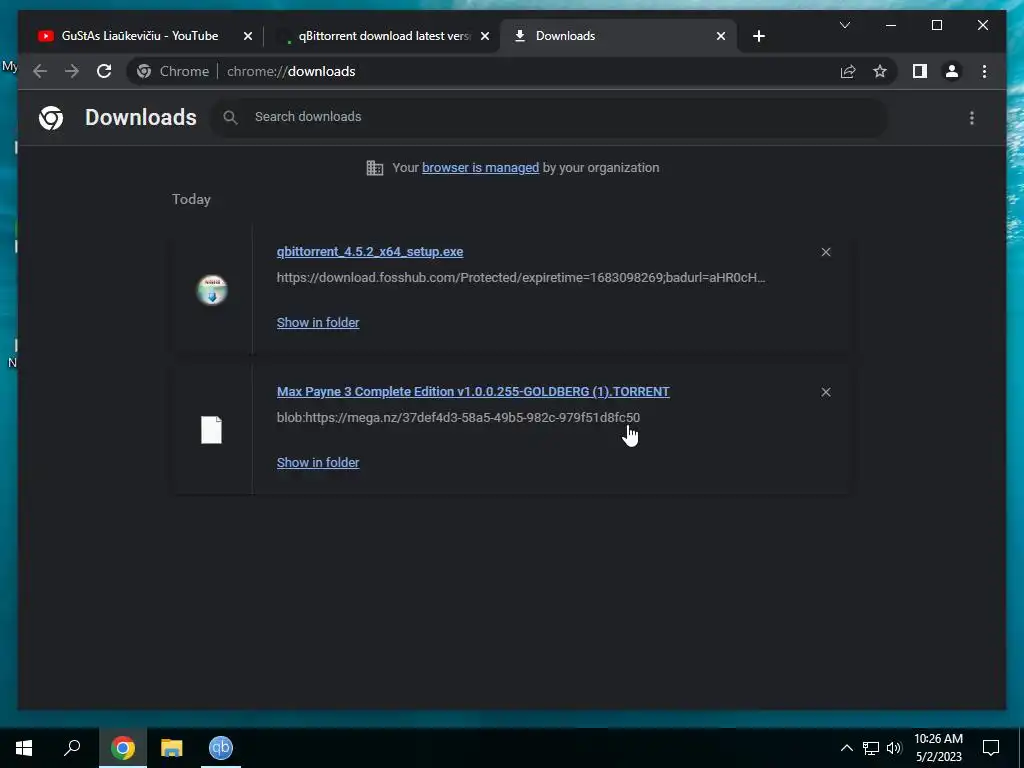The image size is (1024, 768).
Task: Click the browser forward arrow
Action: pos(72,71)
